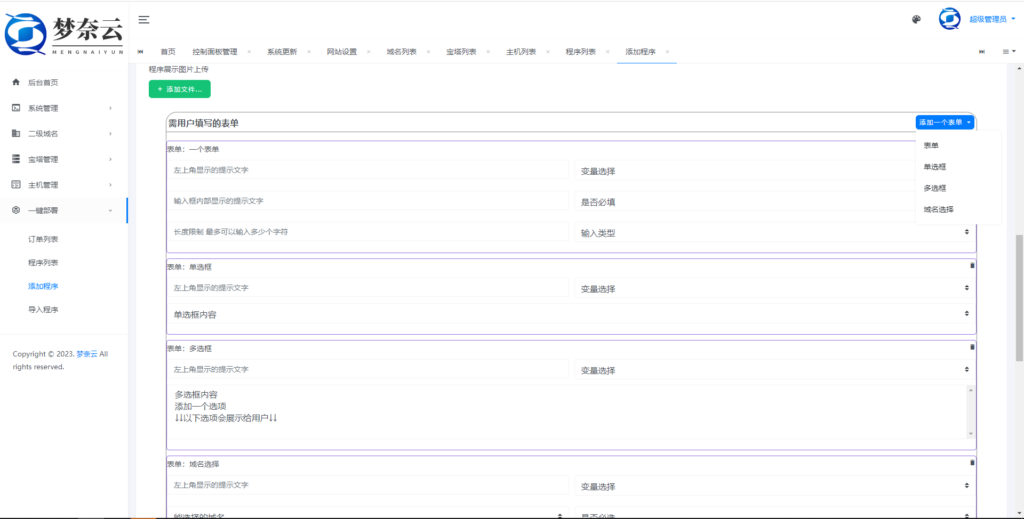Screen dimensions: 1024x519
Task: Open the theme palette icon in header
Action: pos(917,19)
